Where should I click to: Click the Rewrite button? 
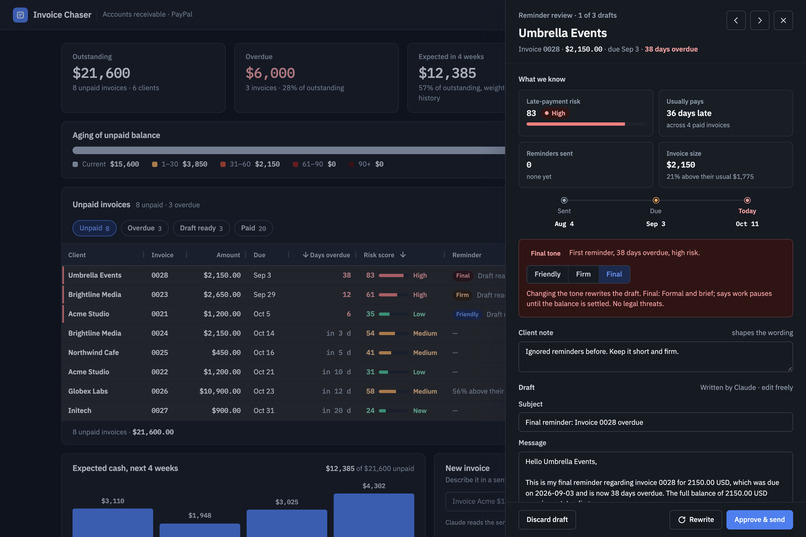[x=695, y=520]
